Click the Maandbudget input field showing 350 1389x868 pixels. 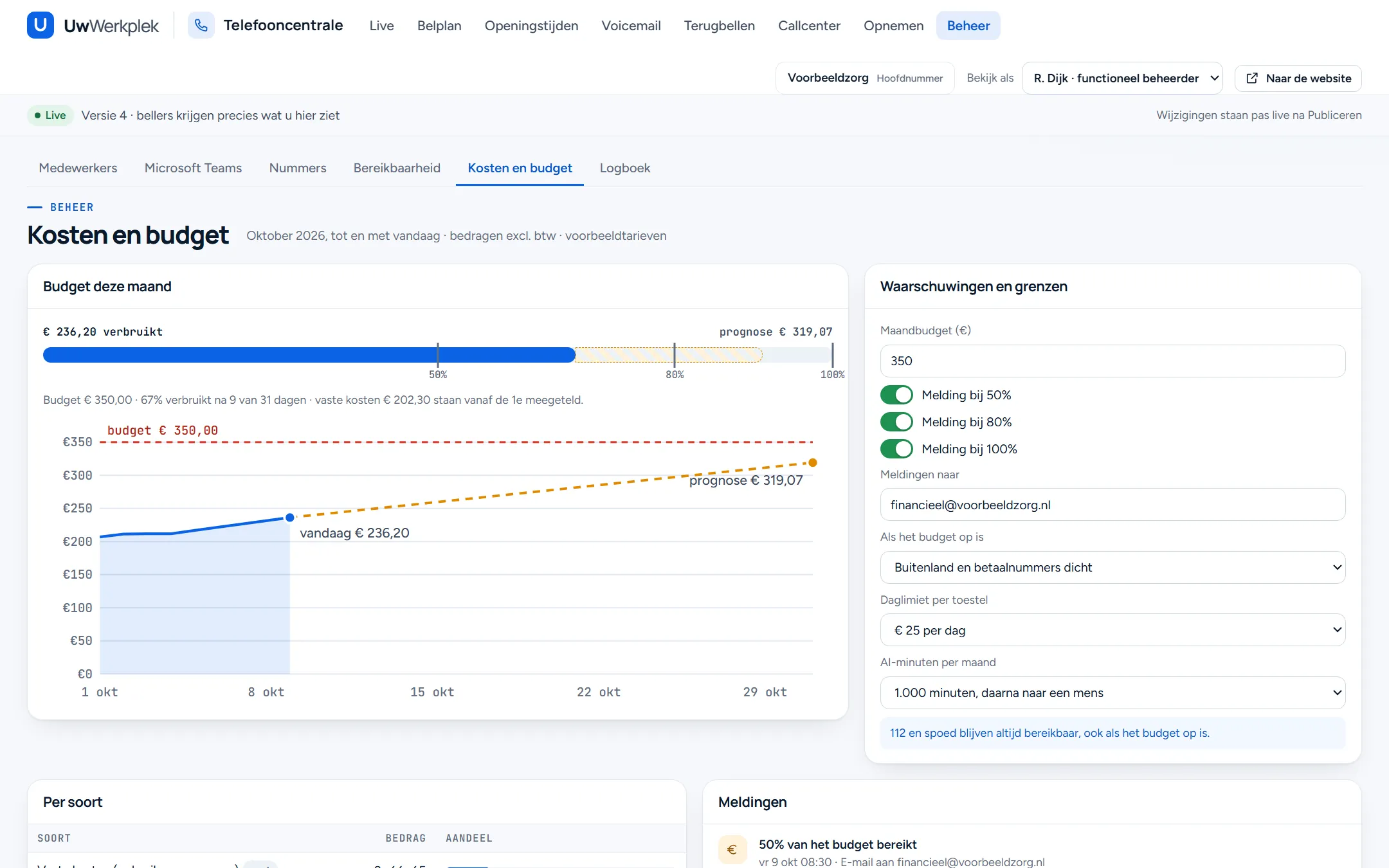pos(1112,361)
